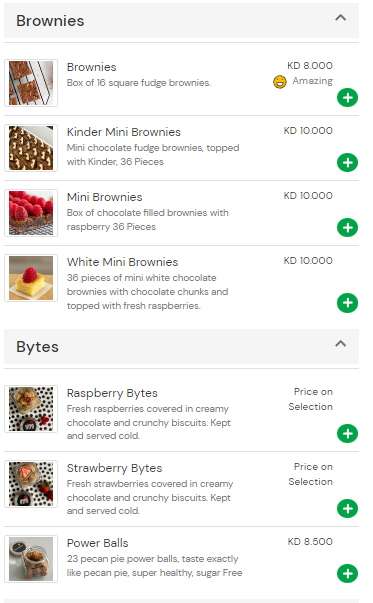Add Power Balls with green plus

click(x=347, y=574)
